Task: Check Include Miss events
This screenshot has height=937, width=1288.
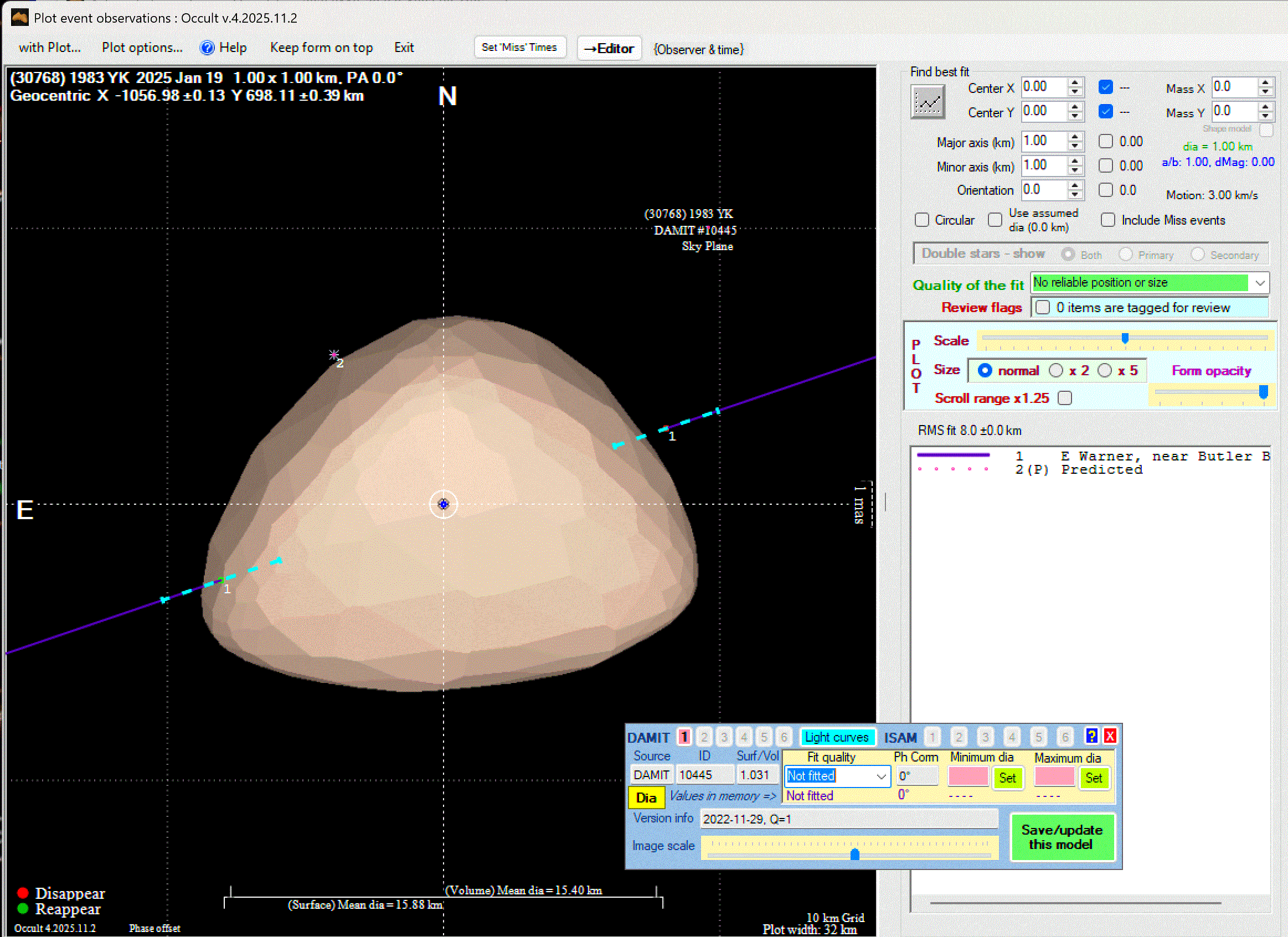Action: 1107,220
